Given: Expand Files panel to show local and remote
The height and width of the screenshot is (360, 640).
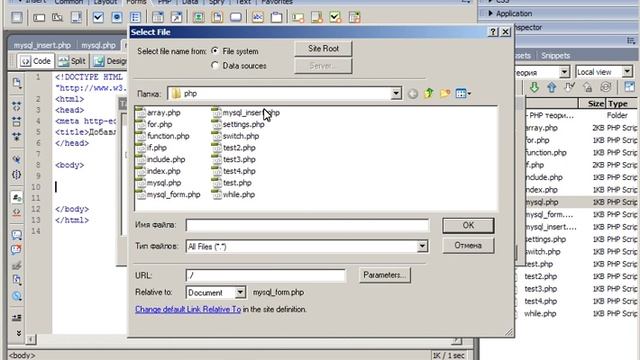Looking at the screenshot, I should (x=629, y=87).
